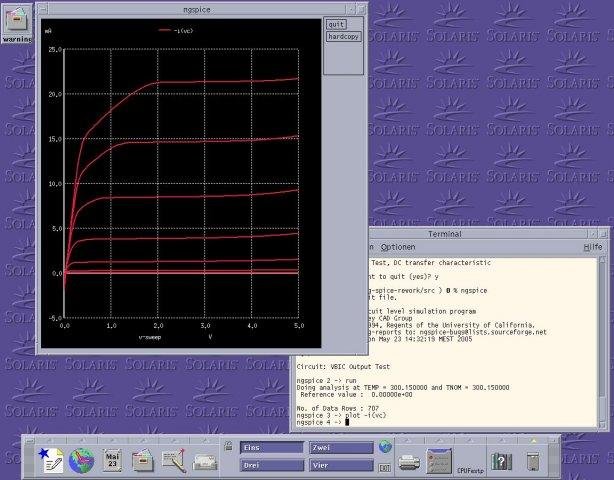Expand subpanel arrow above the Help icon

502,440
